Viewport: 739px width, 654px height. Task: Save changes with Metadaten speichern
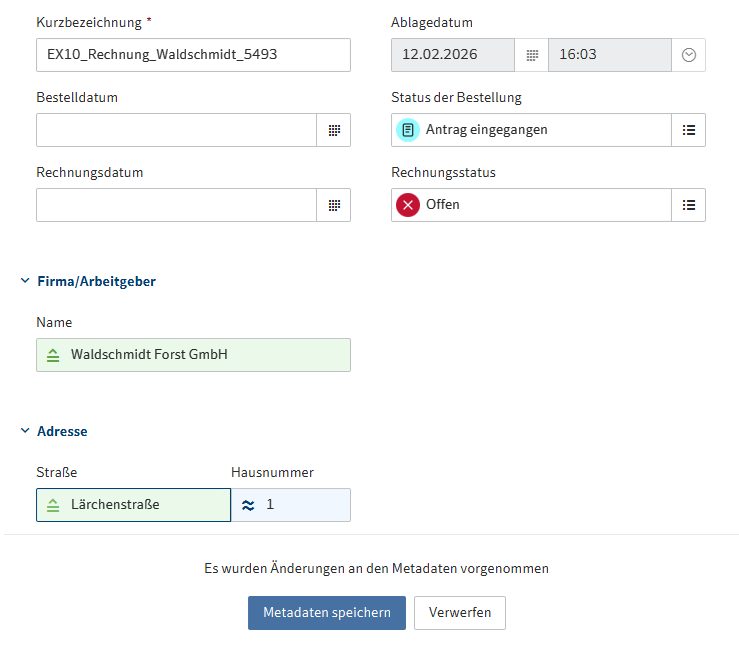pos(326,612)
